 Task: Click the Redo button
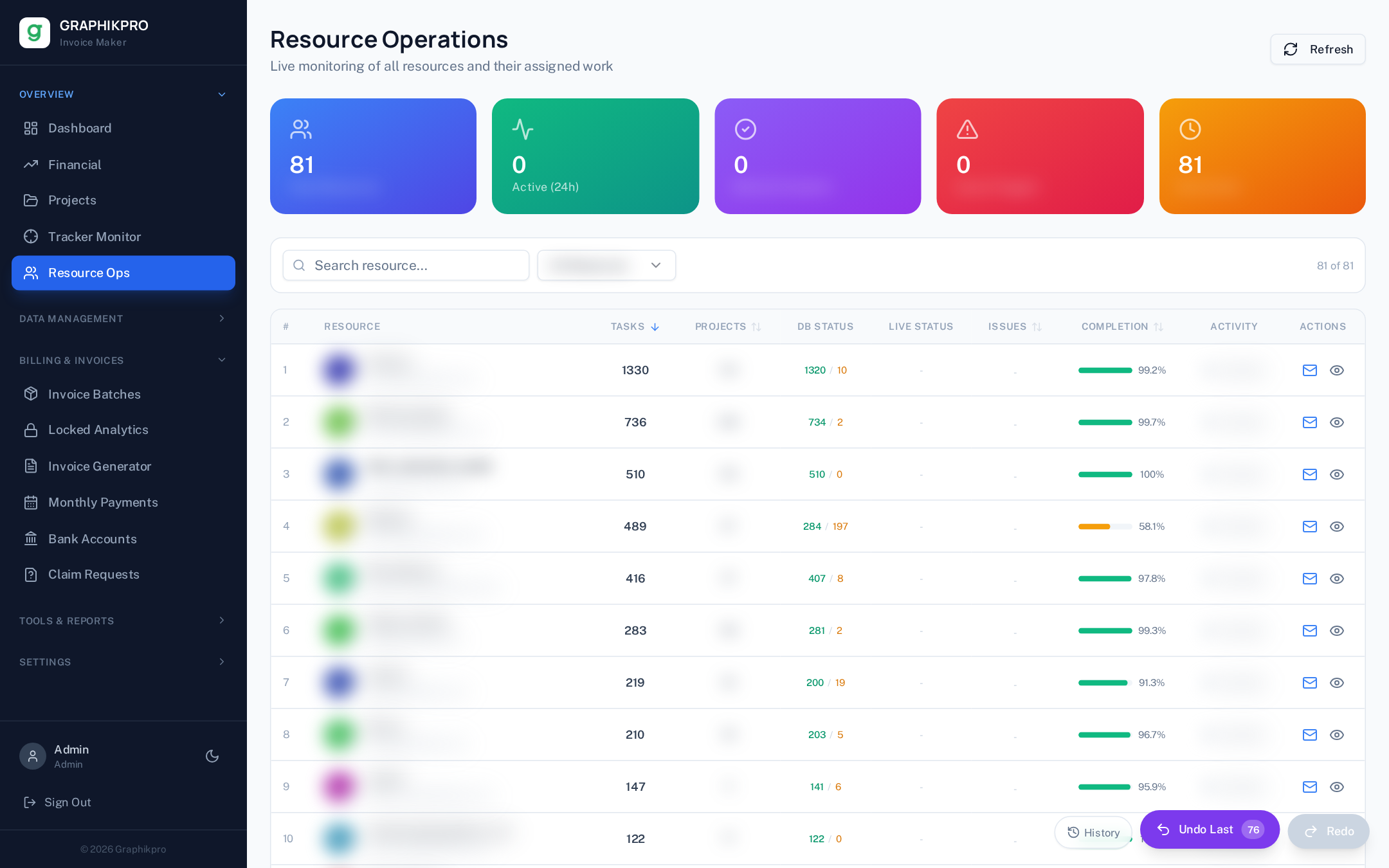click(x=1329, y=831)
